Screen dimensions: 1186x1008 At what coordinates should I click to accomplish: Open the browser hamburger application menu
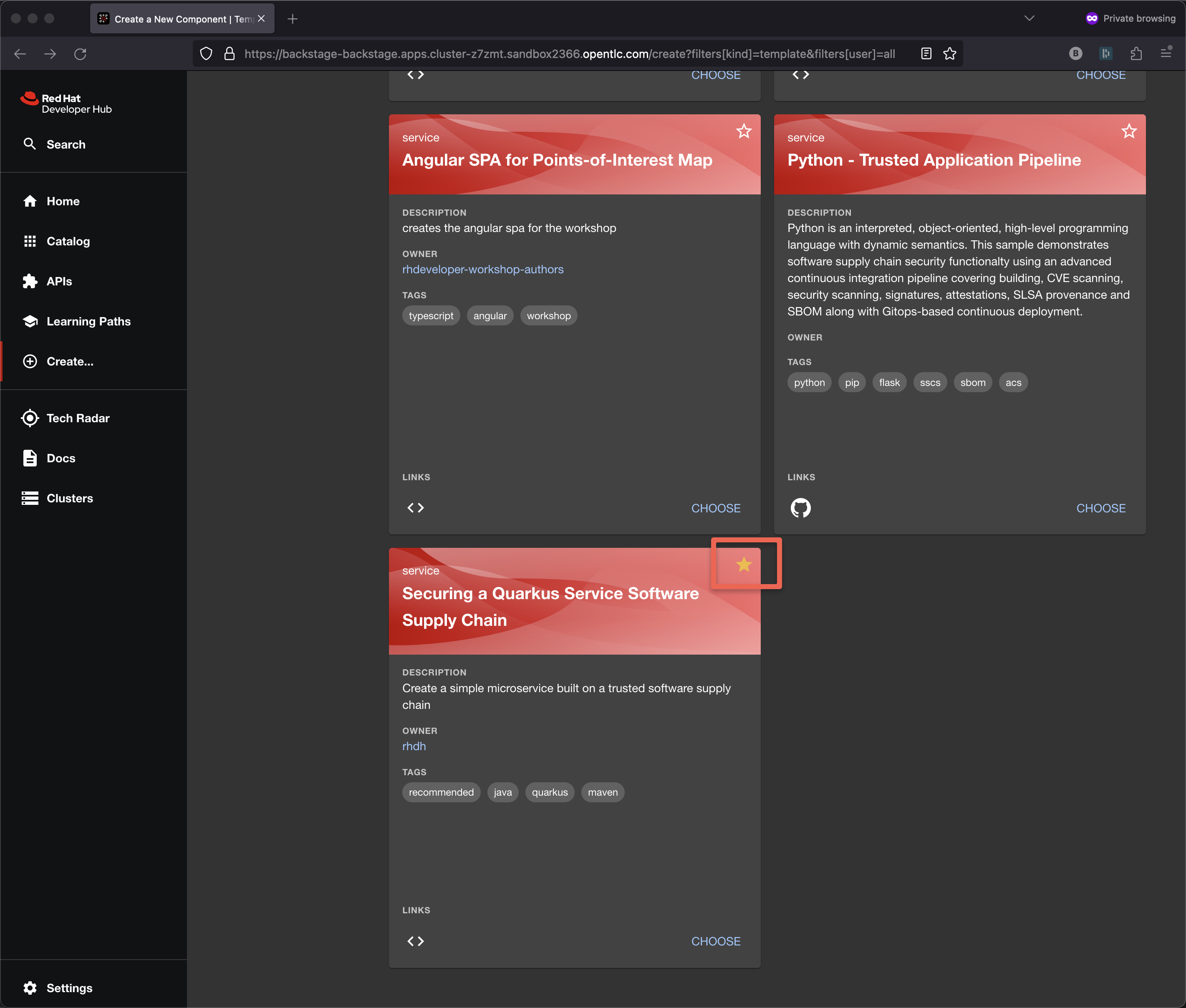(1166, 53)
